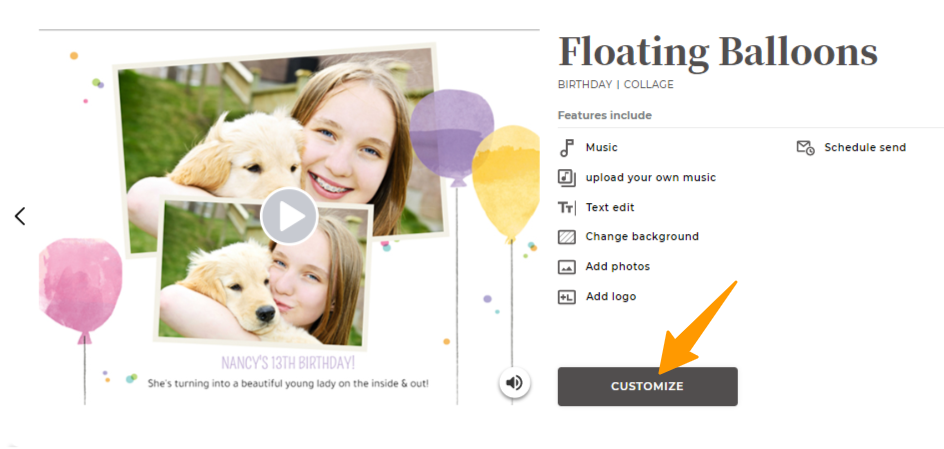Click the CUSTOMIZE button
Screen dimensions: 944x449
click(x=647, y=386)
